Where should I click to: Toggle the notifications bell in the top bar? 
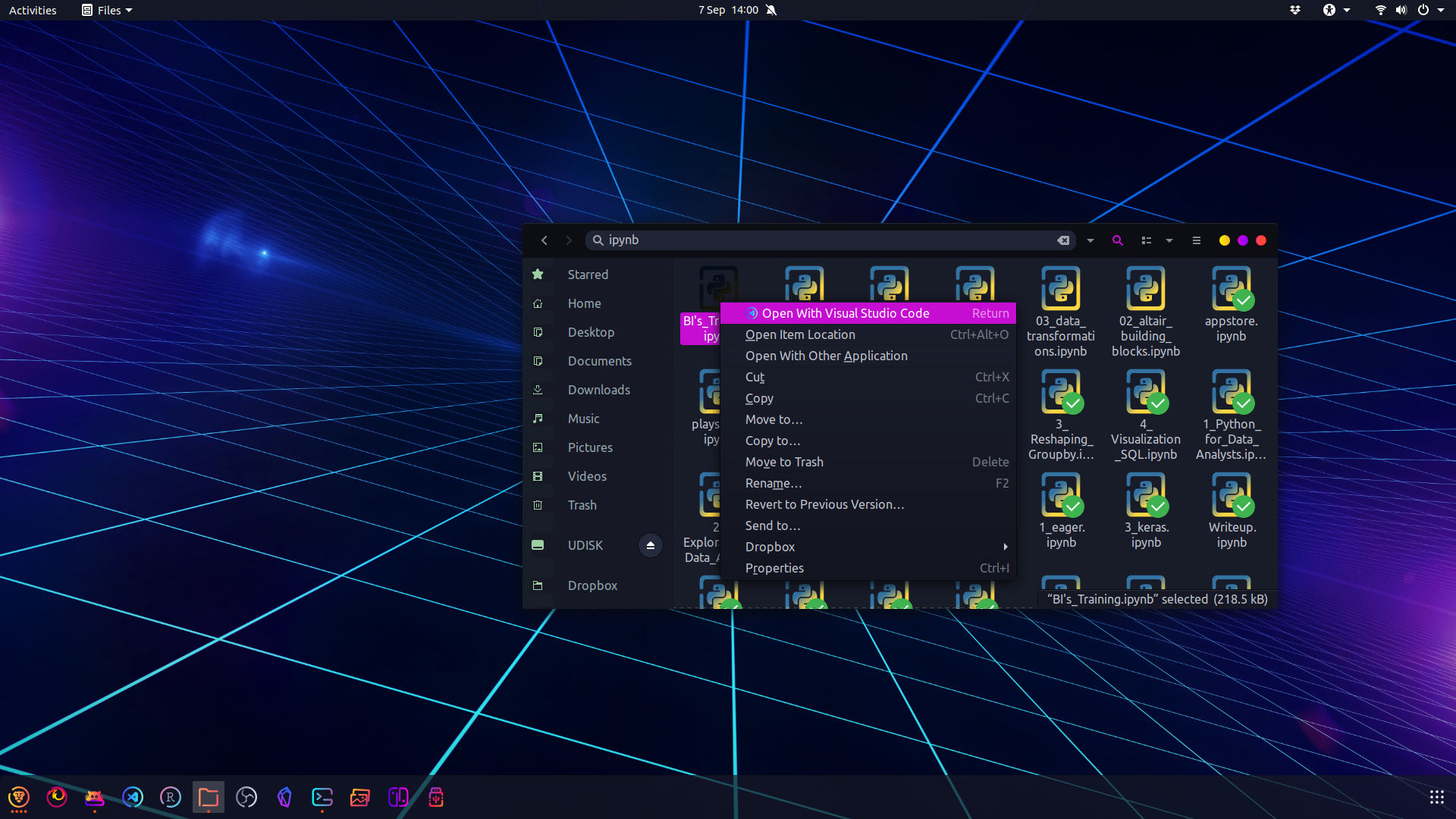pos(771,10)
